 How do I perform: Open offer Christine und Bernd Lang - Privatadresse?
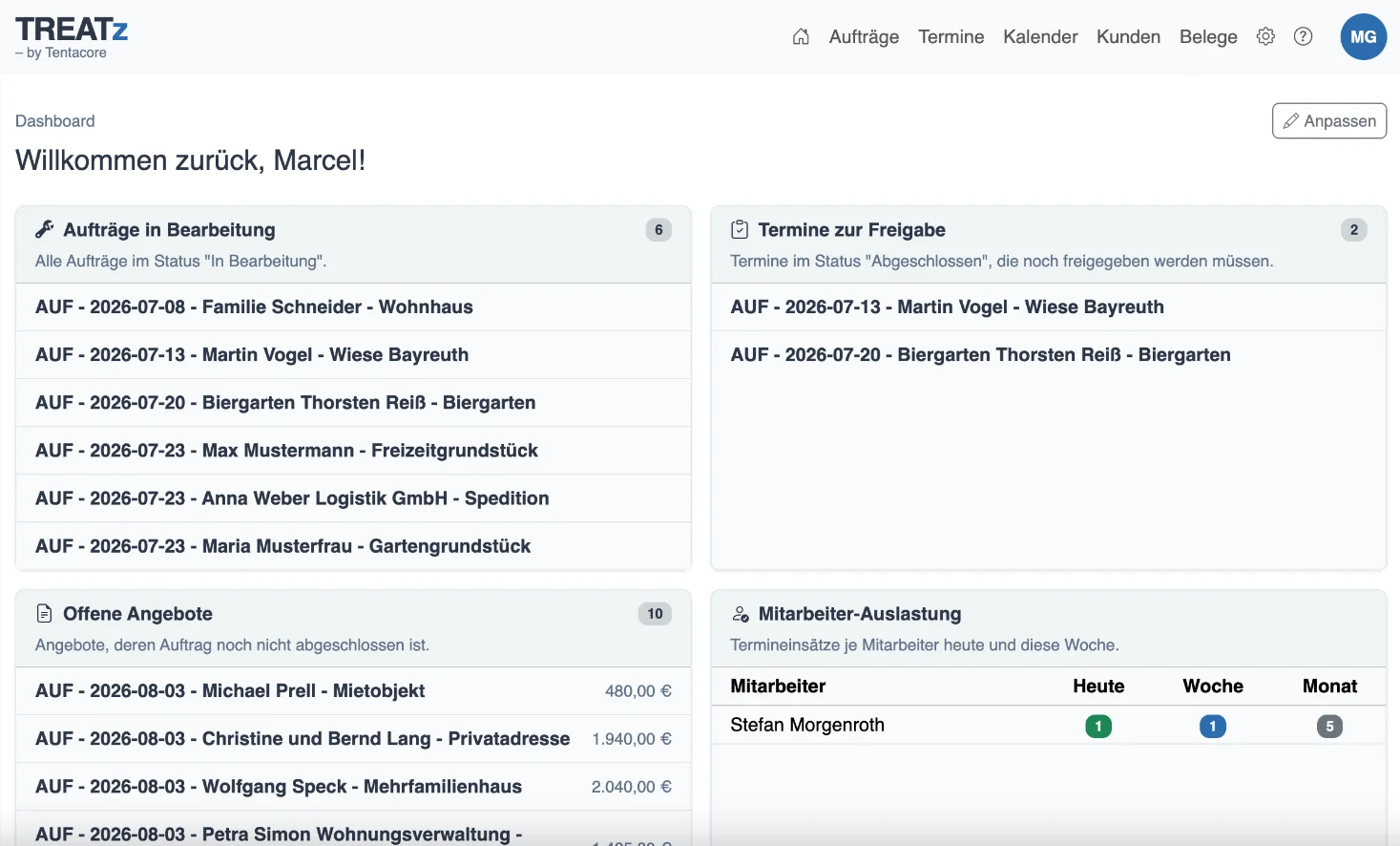tap(353, 738)
